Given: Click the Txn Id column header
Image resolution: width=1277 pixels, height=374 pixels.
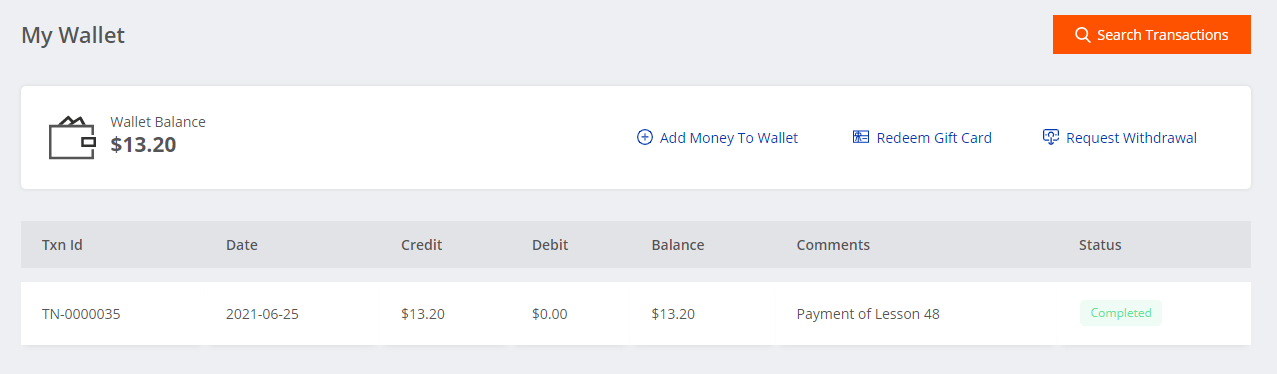Looking at the screenshot, I should [62, 245].
